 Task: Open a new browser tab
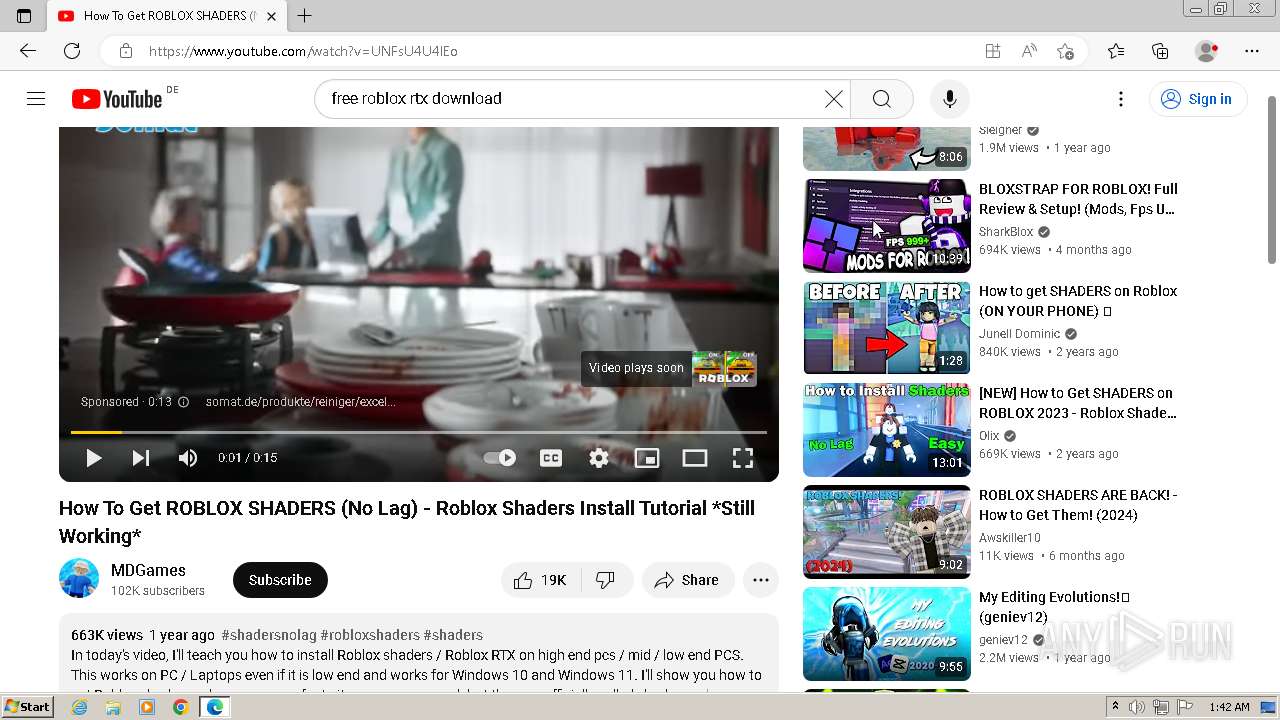(305, 16)
